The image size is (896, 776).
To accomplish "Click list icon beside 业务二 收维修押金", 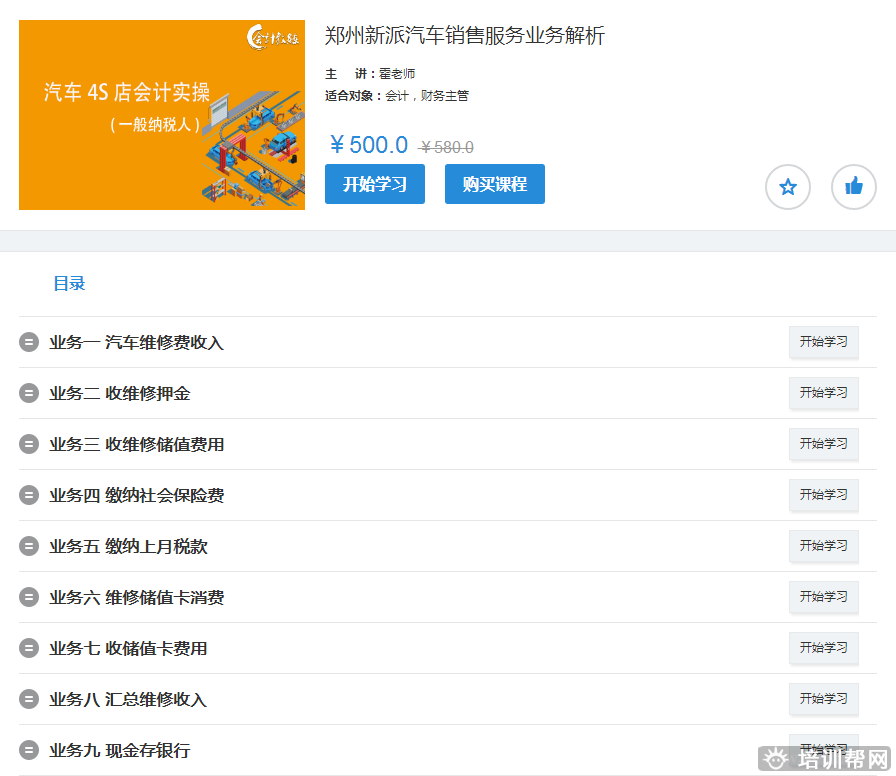I will point(29,393).
